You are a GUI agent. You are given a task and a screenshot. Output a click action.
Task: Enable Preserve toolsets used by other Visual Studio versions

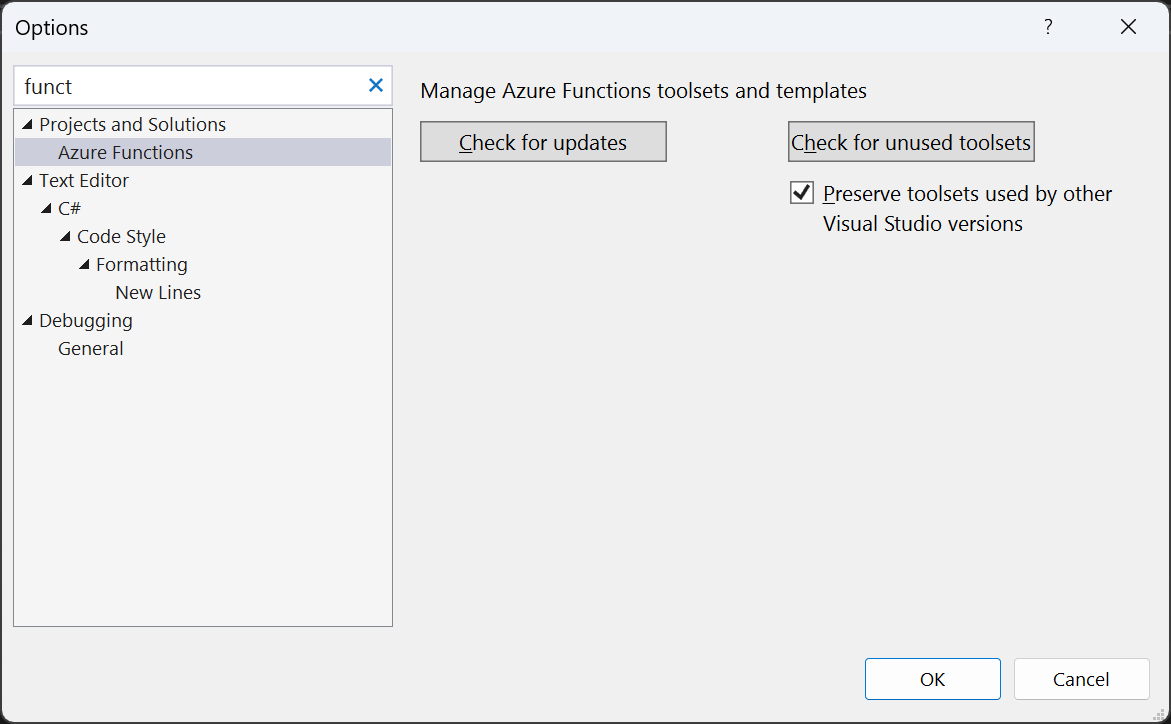[x=801, y=192]
